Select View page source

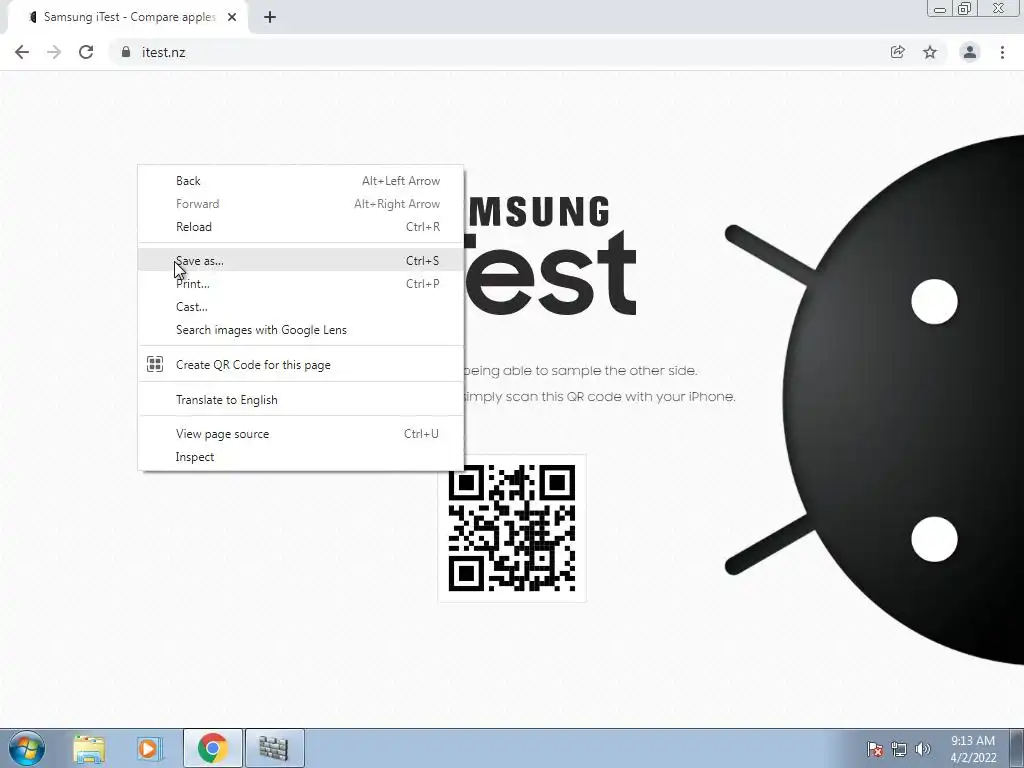tap(301, 434)
